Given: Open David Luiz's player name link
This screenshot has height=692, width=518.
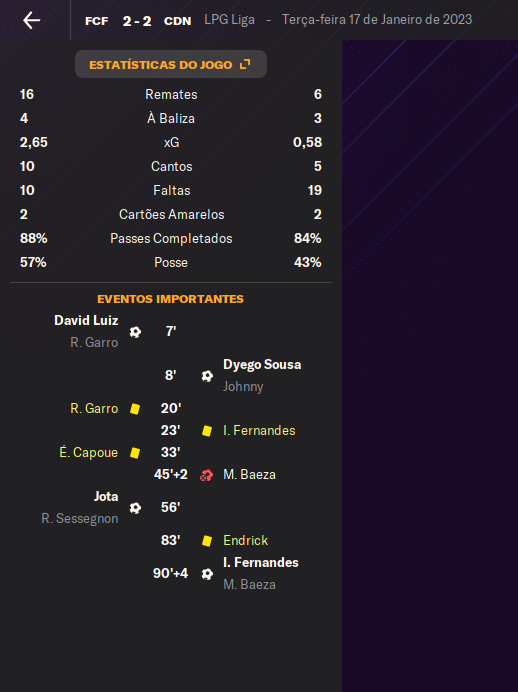Looking at the screenshot, I should (86, 320).
